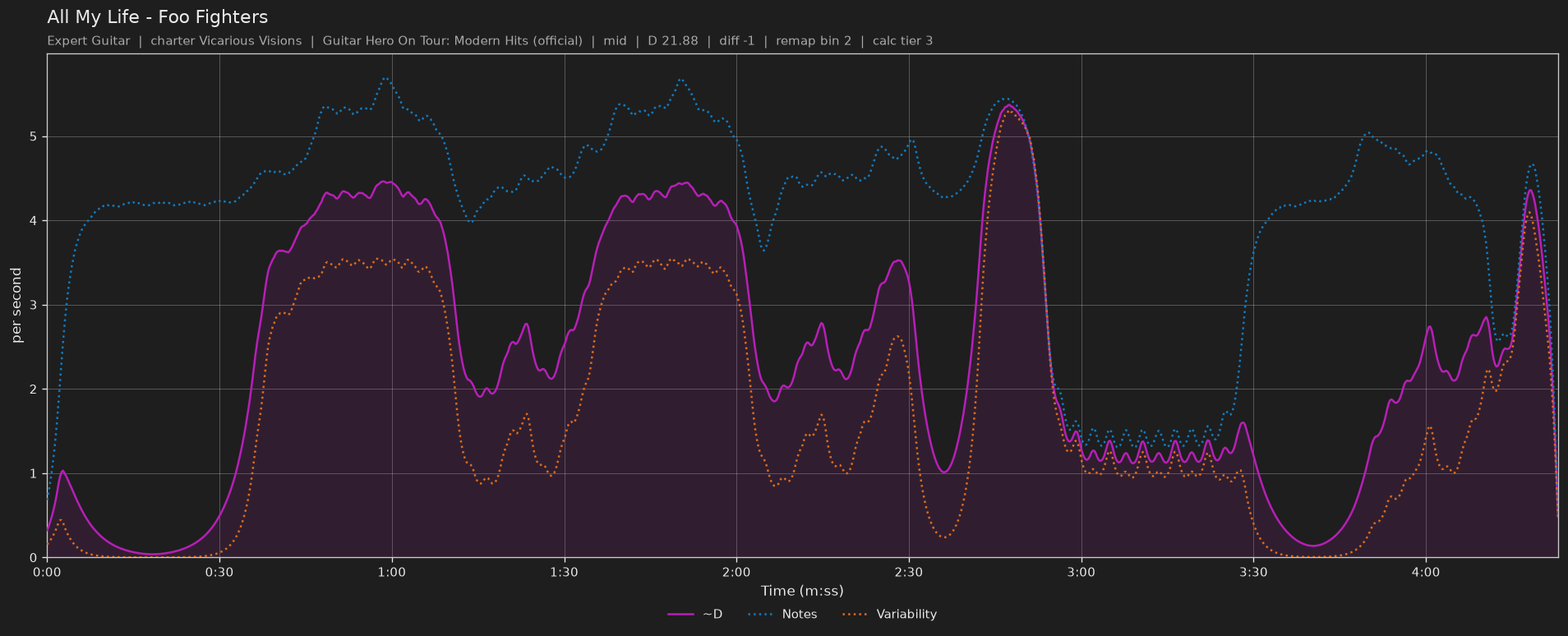
Task: Click the "3:30" time tick label
Action: click(x=1253, y=573)
